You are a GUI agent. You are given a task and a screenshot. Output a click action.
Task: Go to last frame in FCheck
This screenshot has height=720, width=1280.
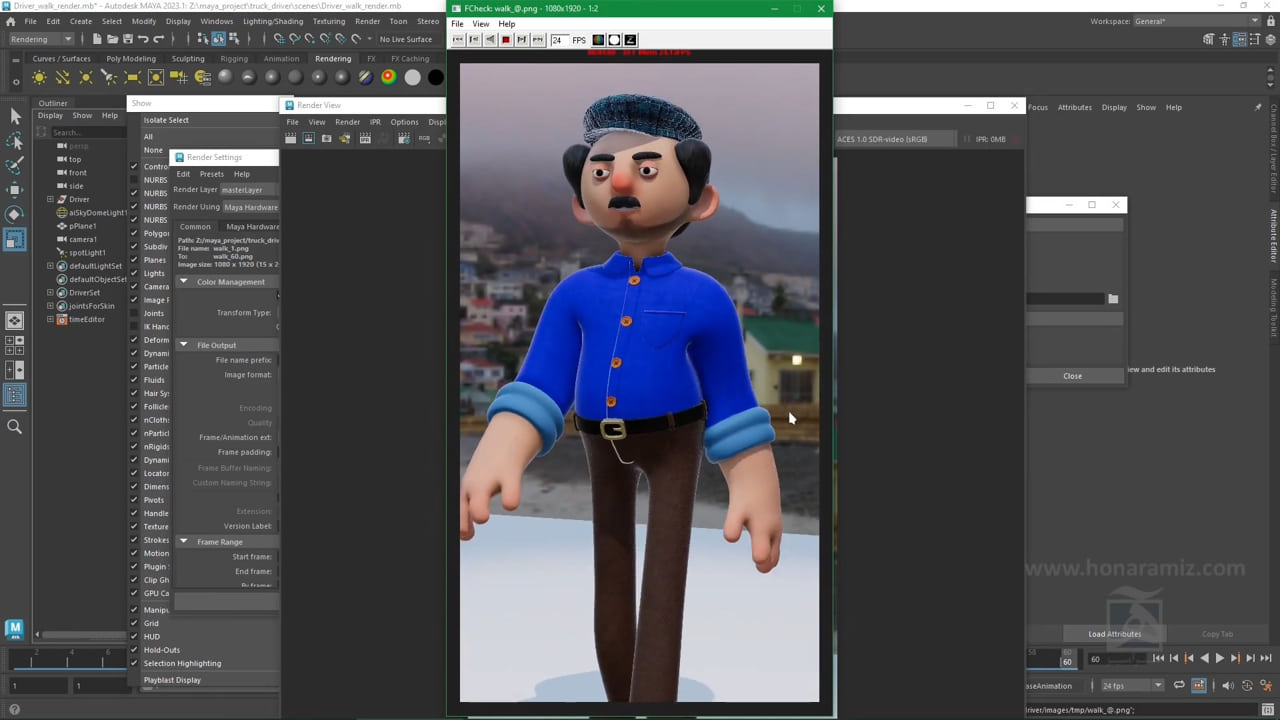click(538, 40)
